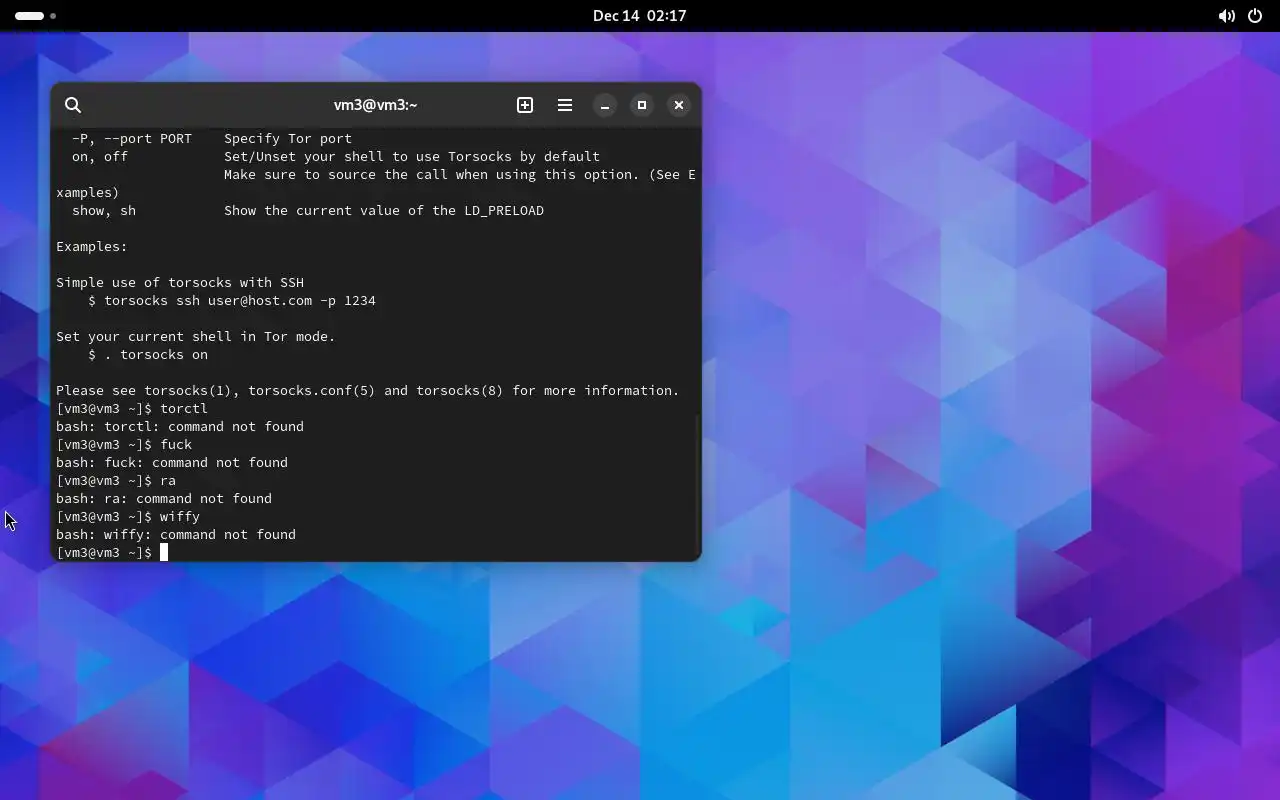Click 'Set your current shell in Tor mode.'

pyautogui.click(x=196, y=336)
